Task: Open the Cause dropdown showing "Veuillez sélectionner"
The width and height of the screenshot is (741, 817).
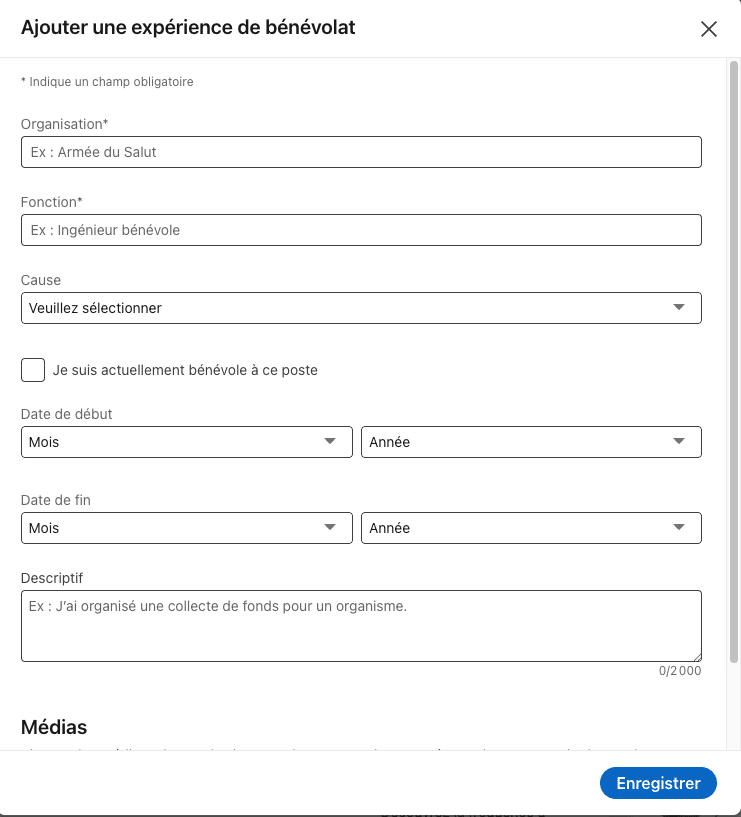Action: tap(360, 308)
